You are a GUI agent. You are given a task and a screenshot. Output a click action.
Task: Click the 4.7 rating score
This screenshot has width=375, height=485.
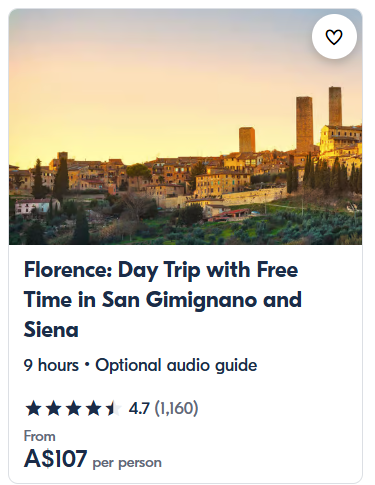point(139,408)
